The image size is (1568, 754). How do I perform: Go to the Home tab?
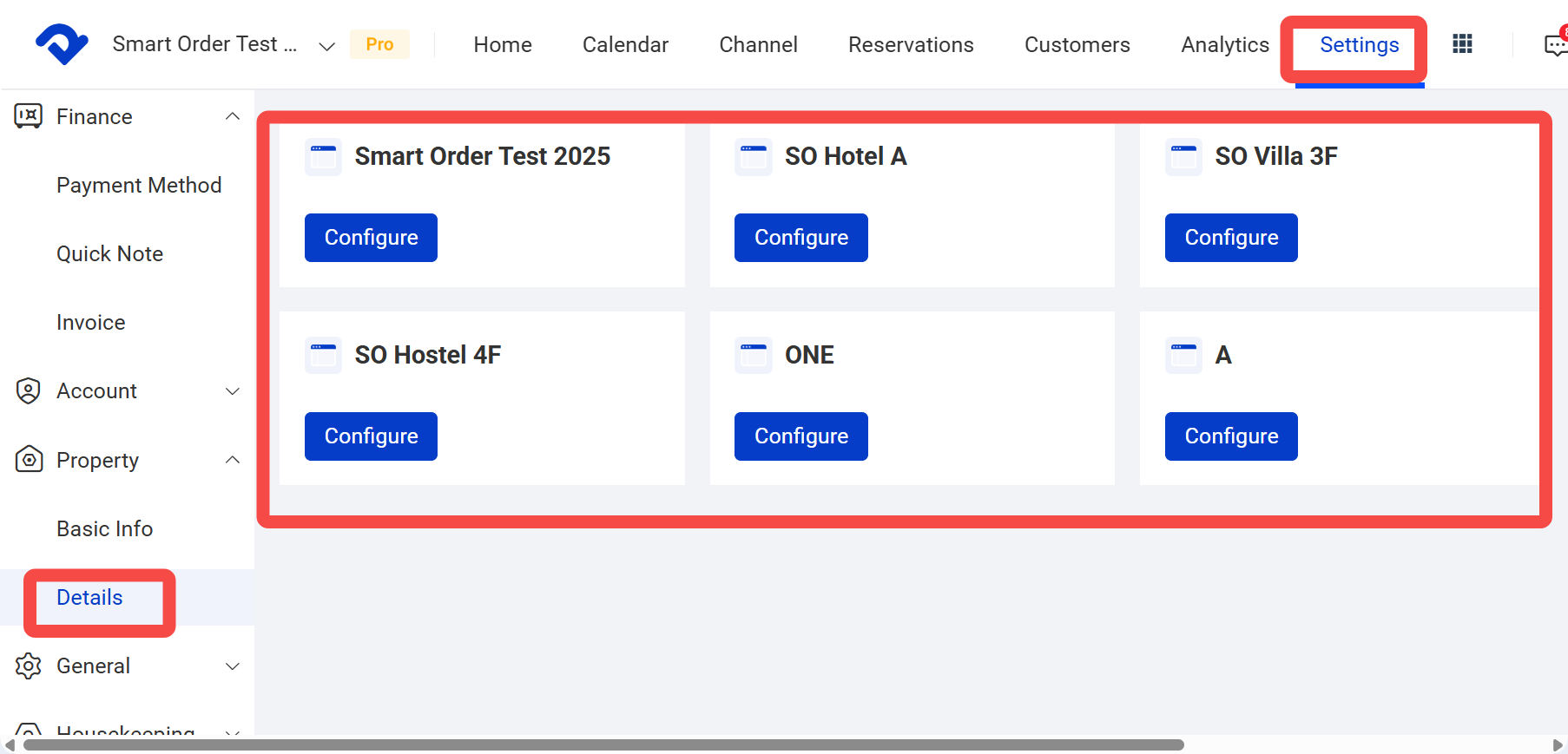click(503, 44)
